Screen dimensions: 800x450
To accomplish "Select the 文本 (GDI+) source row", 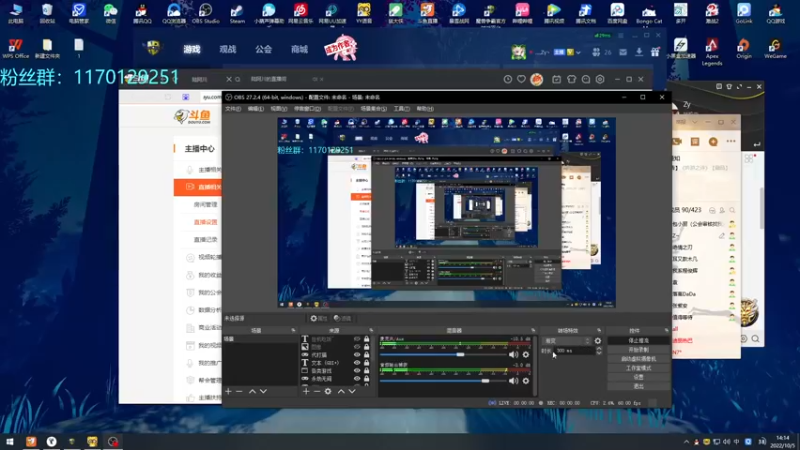I will click(335, 363).
